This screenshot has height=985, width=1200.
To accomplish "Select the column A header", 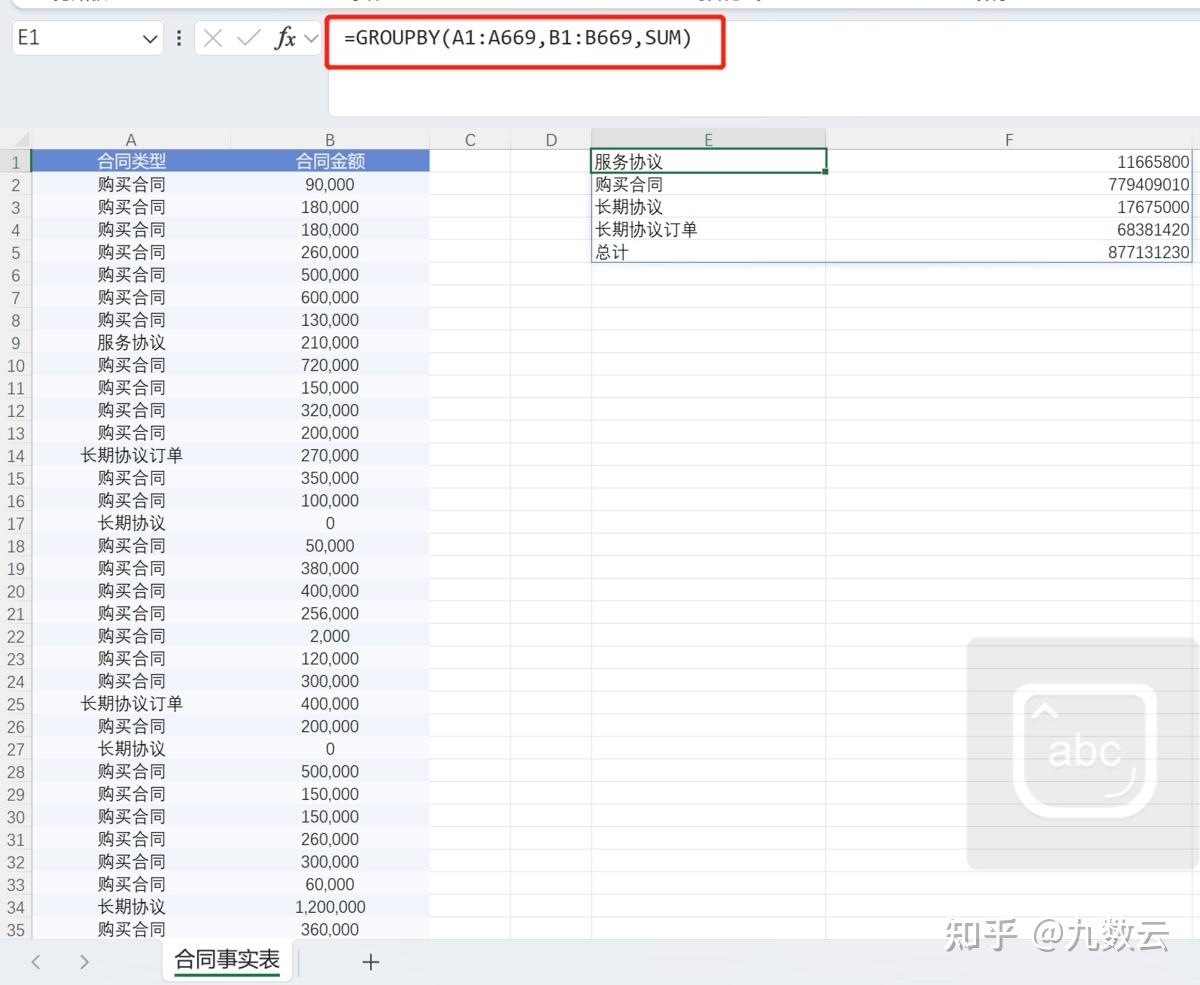I will [131, 139].
